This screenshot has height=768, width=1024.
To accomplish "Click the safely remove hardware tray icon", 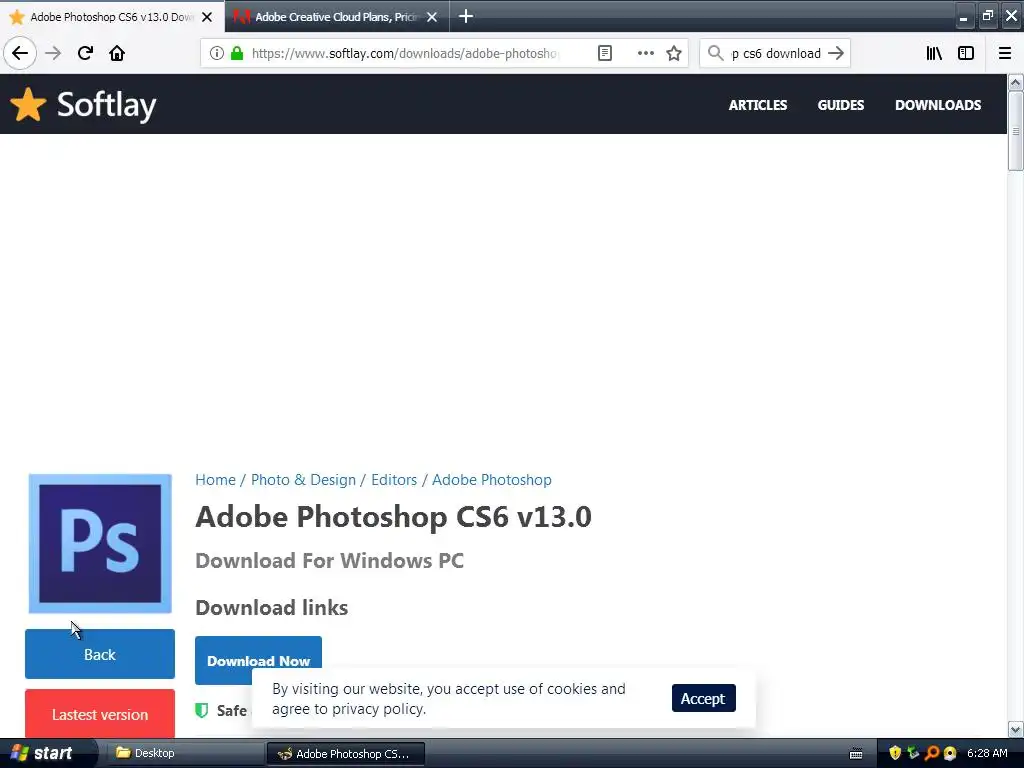I will pos(913,753).
